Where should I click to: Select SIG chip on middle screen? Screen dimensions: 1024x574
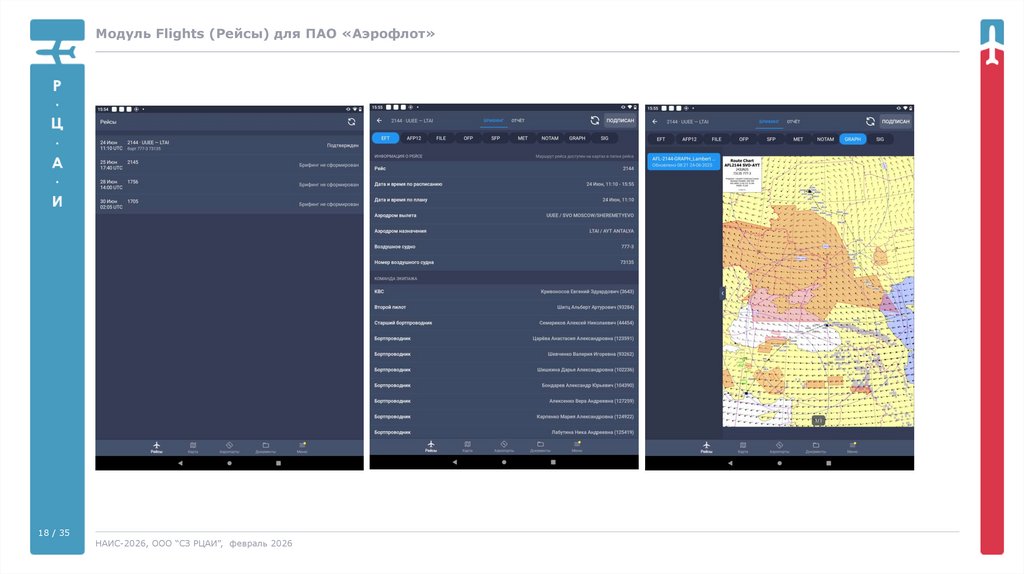(x=605, y=138)
